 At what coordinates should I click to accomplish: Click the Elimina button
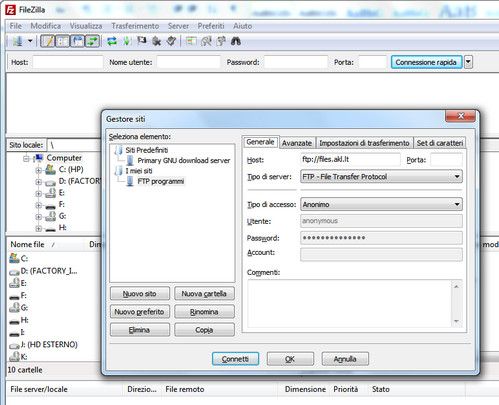pos(140,330)
